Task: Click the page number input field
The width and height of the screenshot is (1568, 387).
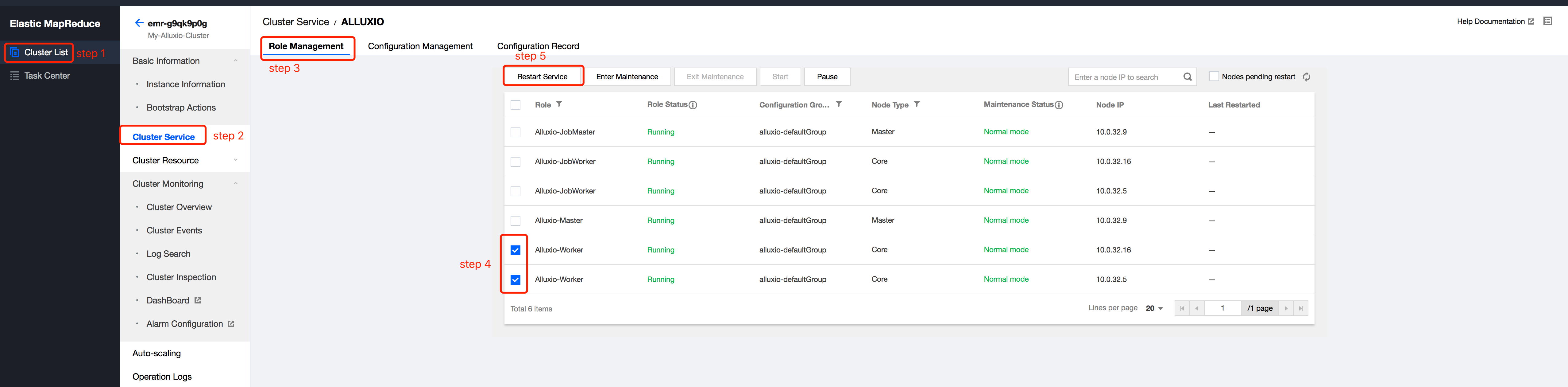Action: (x=1222, y=308)
